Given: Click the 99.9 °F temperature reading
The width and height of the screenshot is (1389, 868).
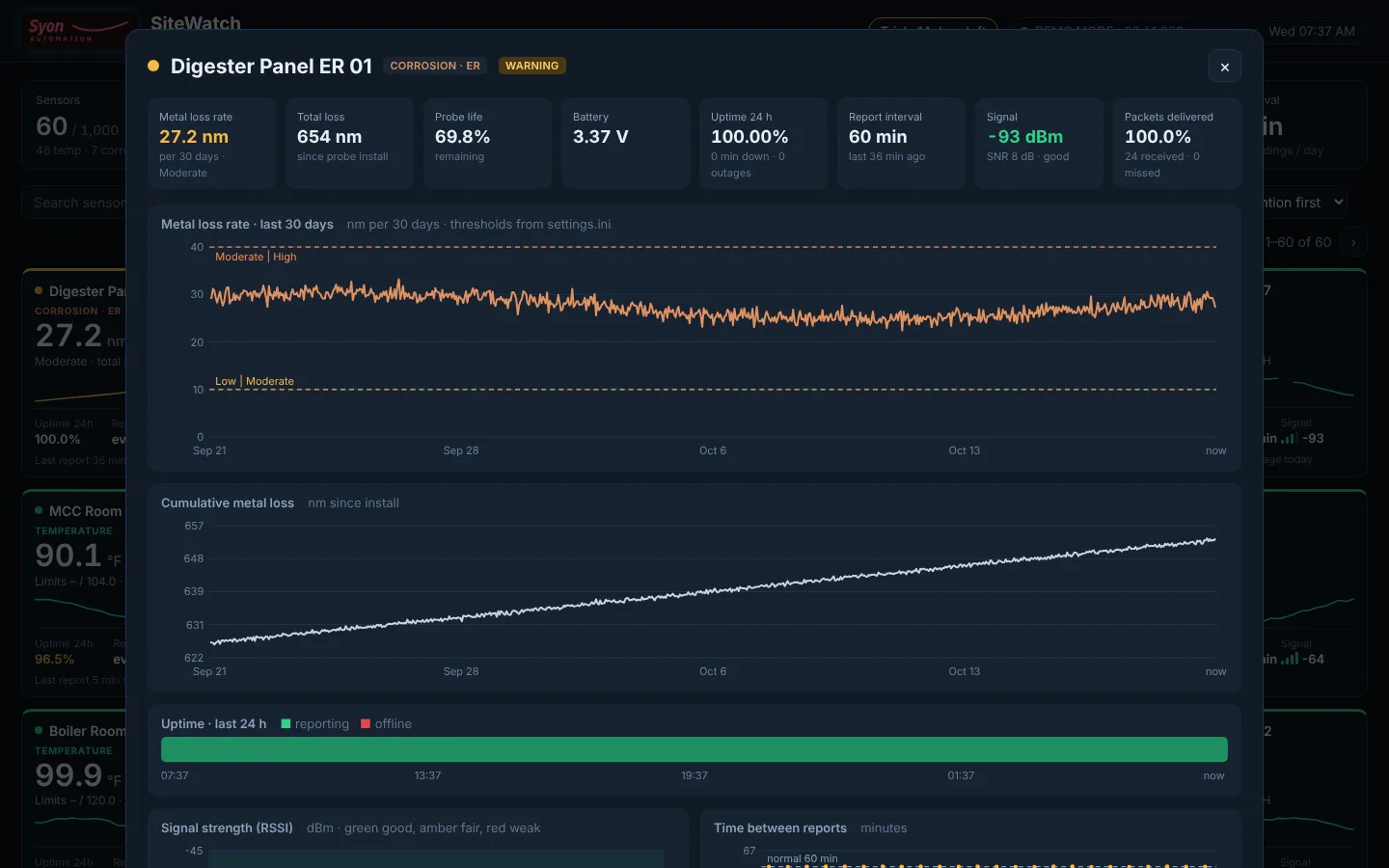Looking at the screenshot, I should (78, 775).
